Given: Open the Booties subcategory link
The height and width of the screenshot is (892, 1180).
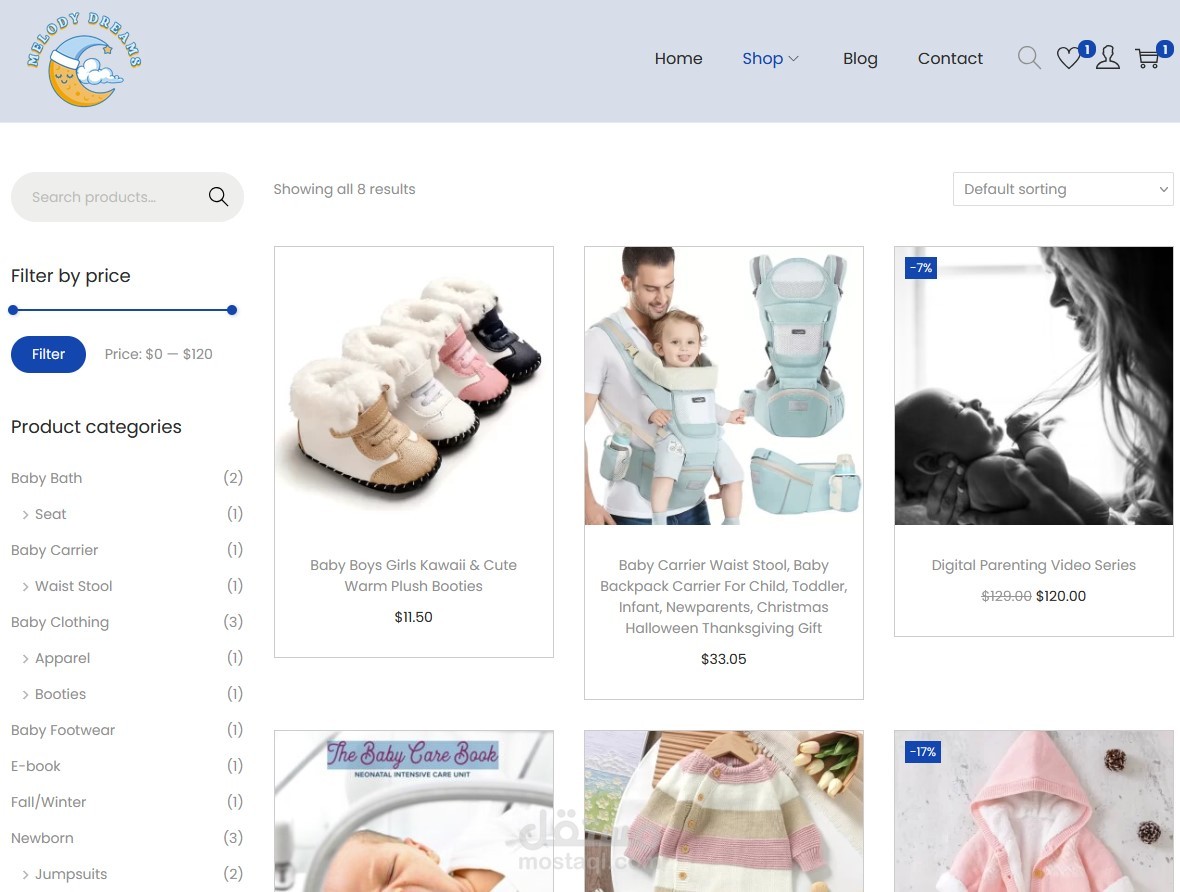Looking at the screenshot, I should coord(60,694).
